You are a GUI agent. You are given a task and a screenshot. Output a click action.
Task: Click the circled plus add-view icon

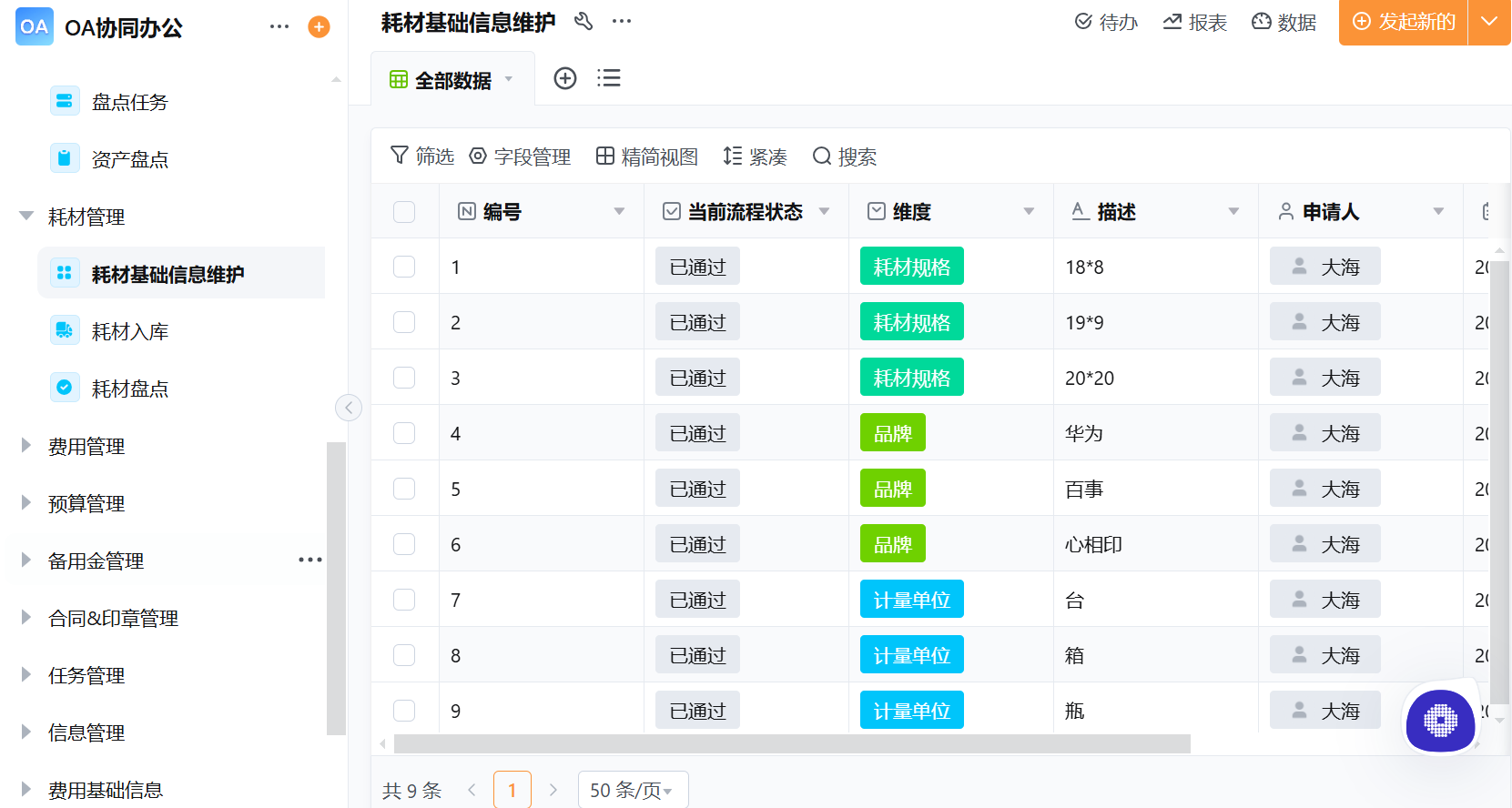click(x=565, y=78)
